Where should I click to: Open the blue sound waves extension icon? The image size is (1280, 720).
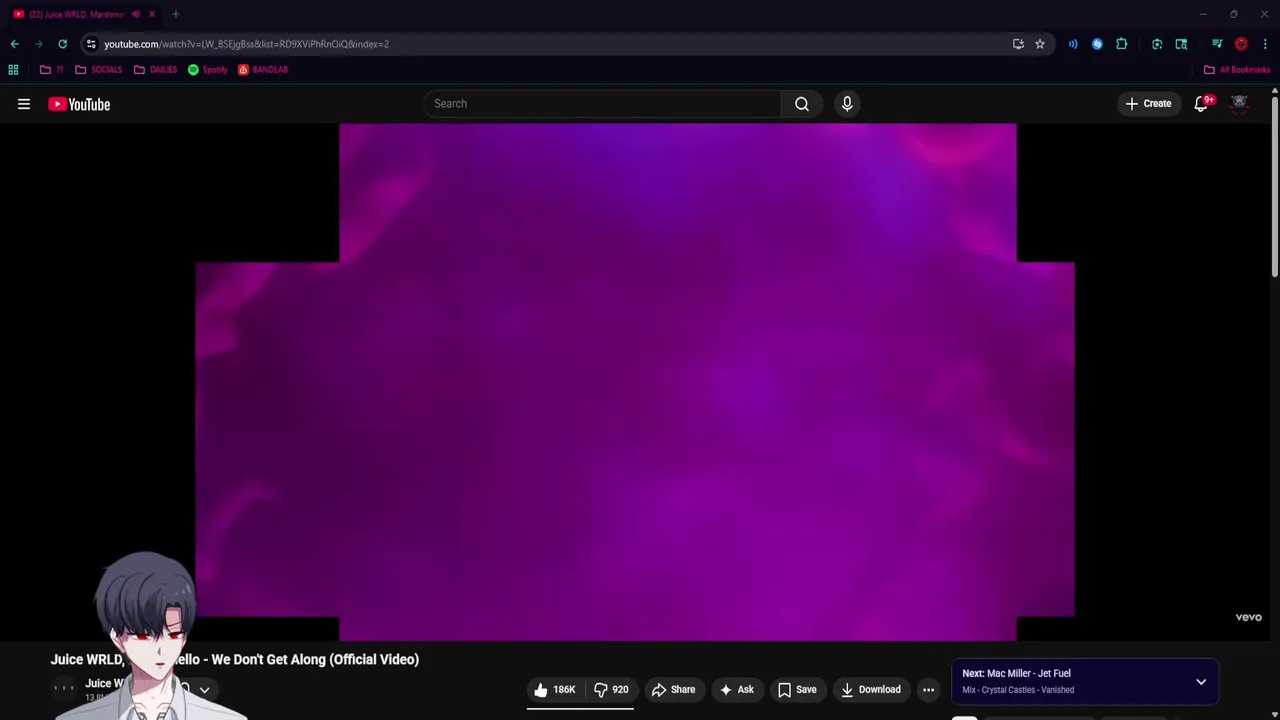[x=1073, y=44]
